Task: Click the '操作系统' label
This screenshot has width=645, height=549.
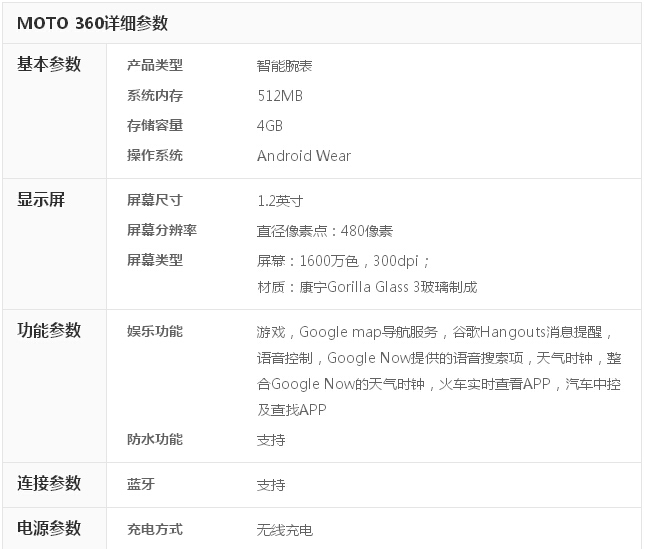Action: [155, 155]
